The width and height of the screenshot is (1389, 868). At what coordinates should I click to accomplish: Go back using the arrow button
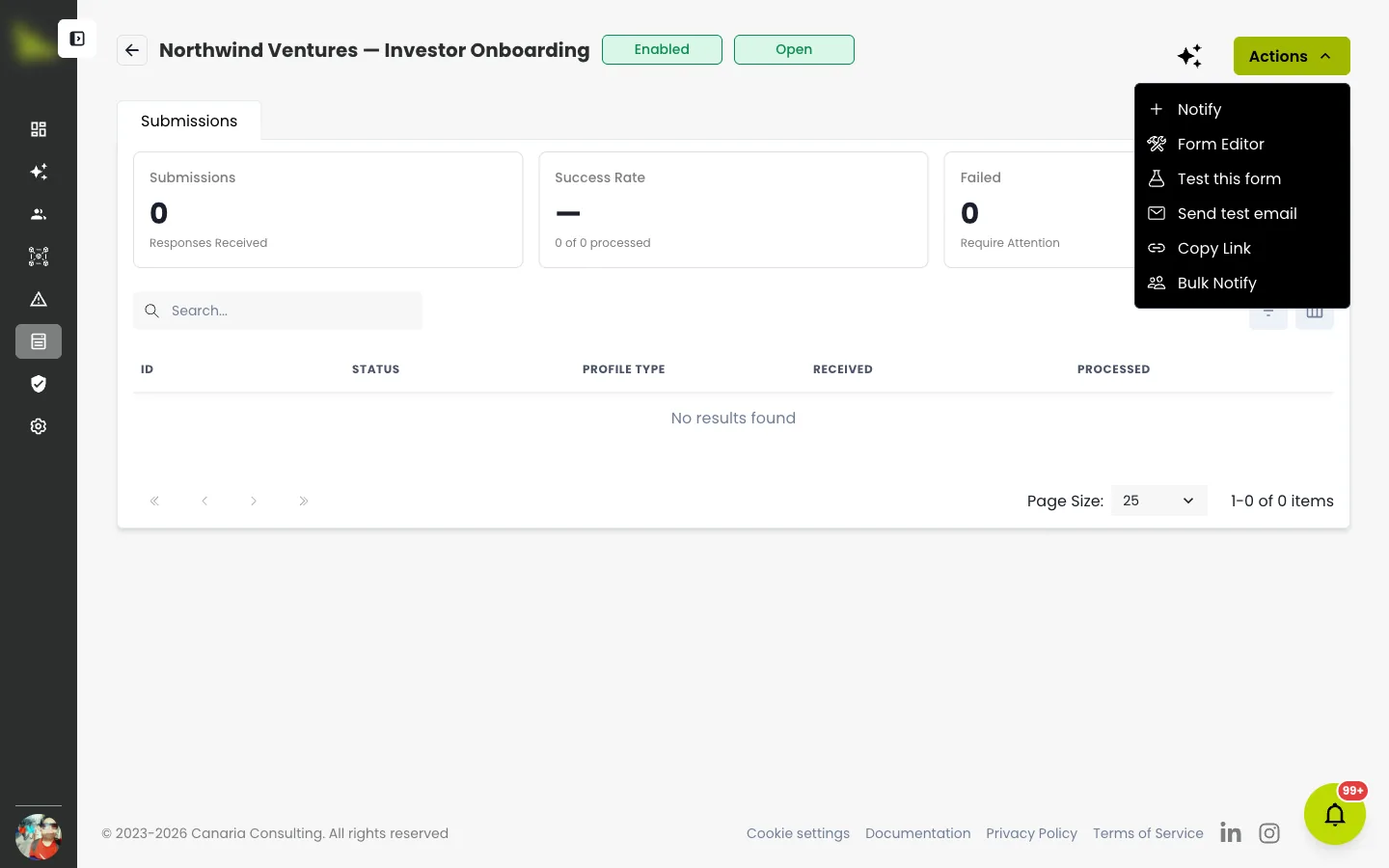(x=132, y=50)
